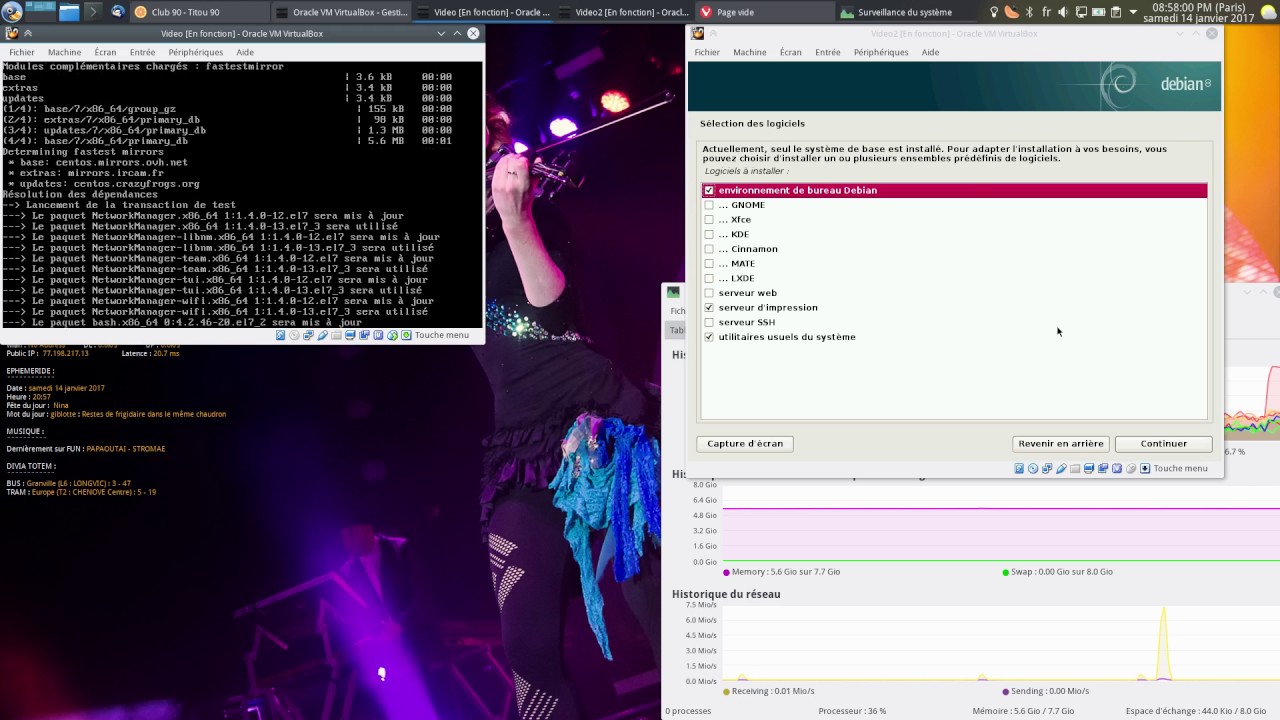Click keyboard capture icon in Video window status bar
Image resolution: width=1280 pixels, height=720 pixels.
tap(406, 335)
